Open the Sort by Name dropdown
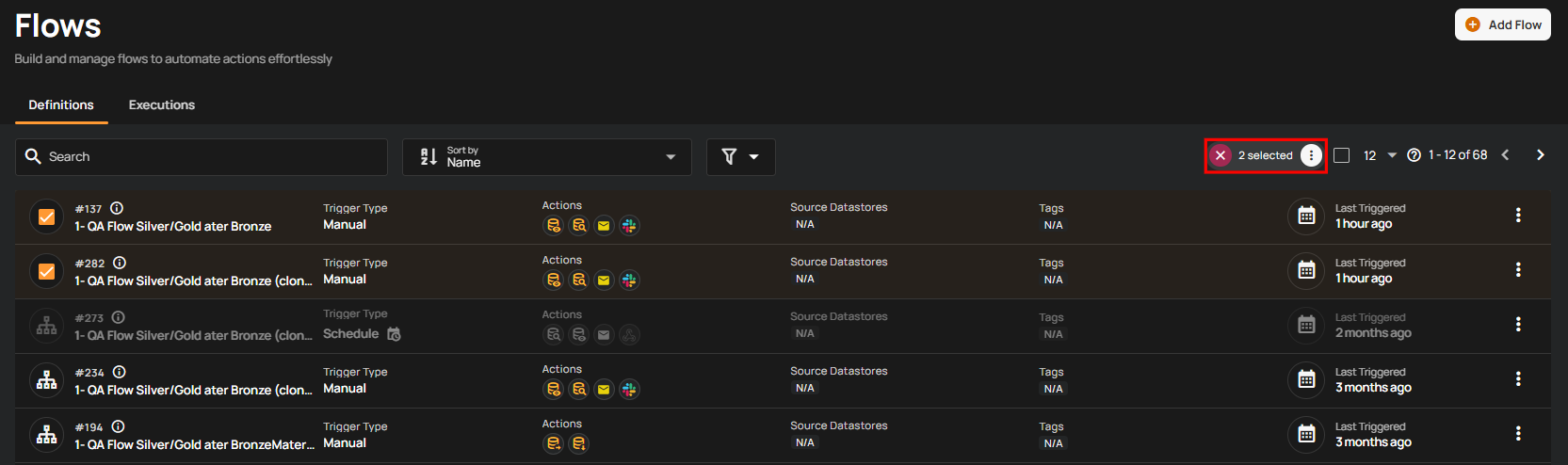Image resolution: width=1568 pixels, height=465 pixels. (546, 157)
